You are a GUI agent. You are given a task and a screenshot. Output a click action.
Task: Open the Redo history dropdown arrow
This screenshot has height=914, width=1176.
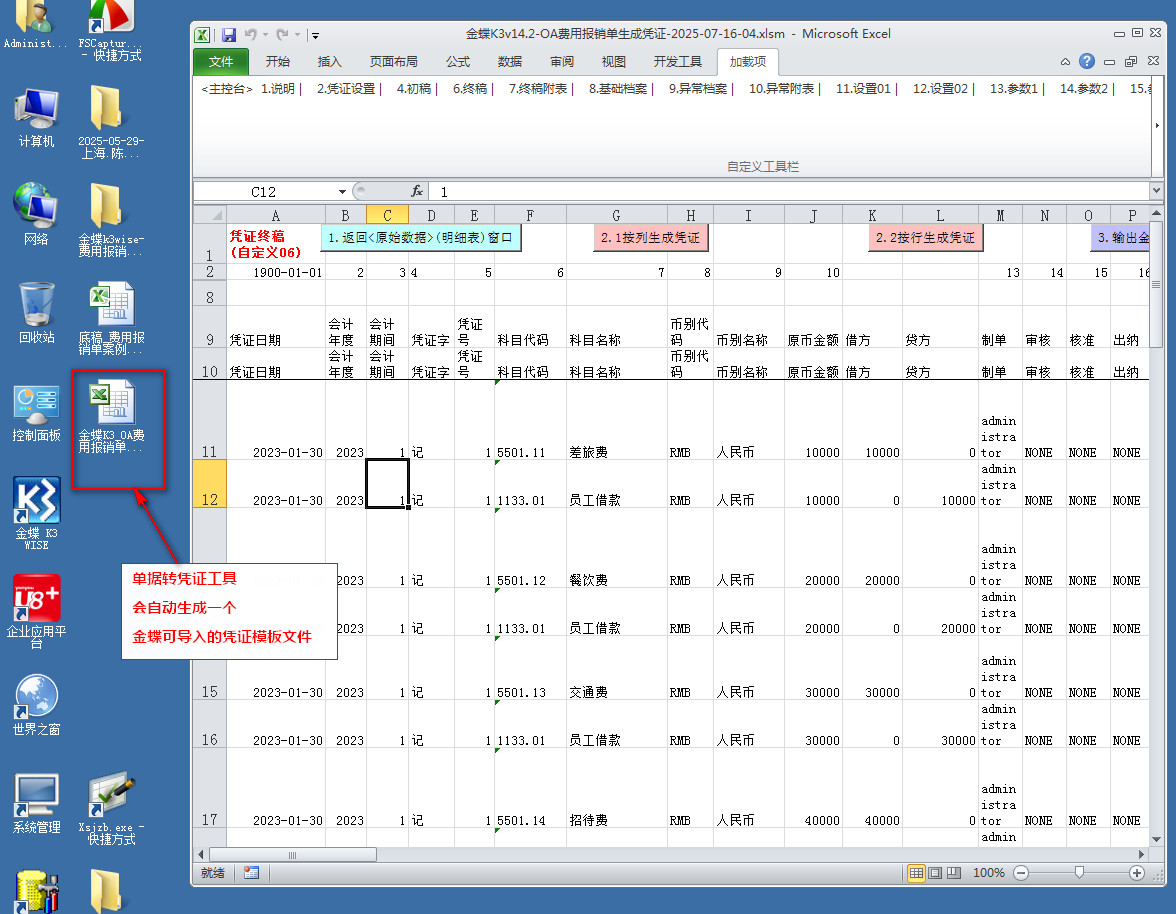(297, 34)
